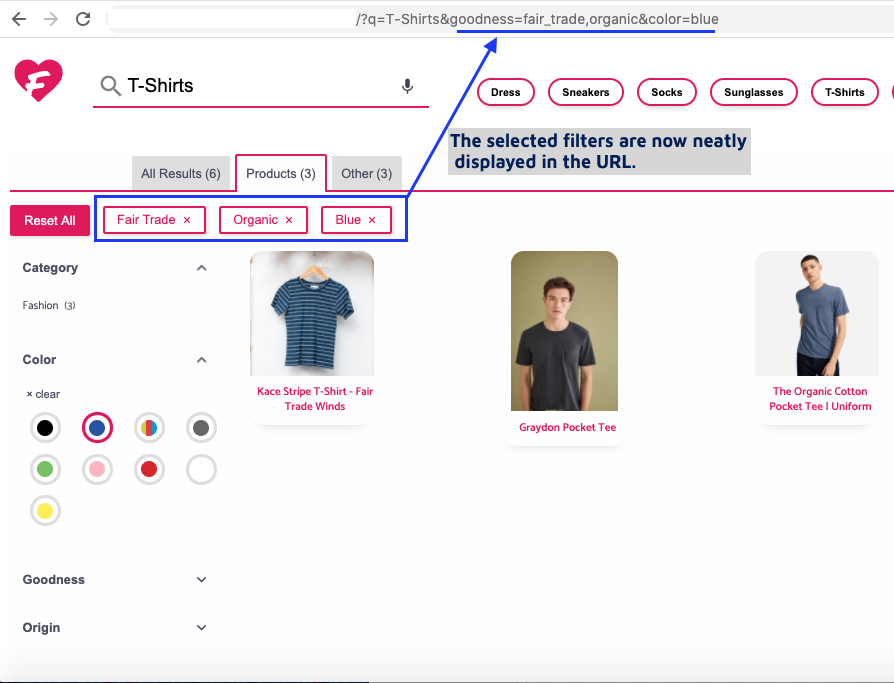Switch to the Other tab
Image resolution: width=894 pixels, height=683 pixels.
(366, 173)
